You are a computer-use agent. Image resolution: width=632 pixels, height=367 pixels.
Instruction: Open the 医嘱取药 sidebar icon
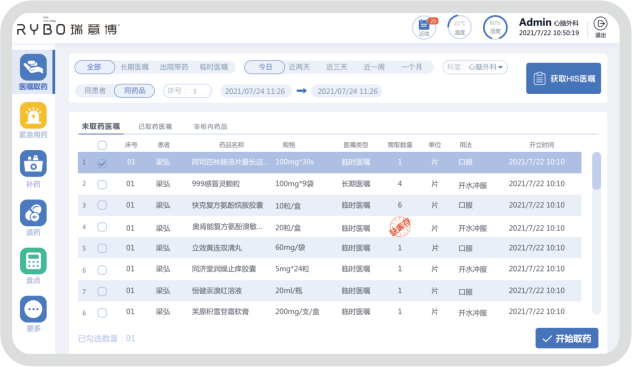[33, 67]
